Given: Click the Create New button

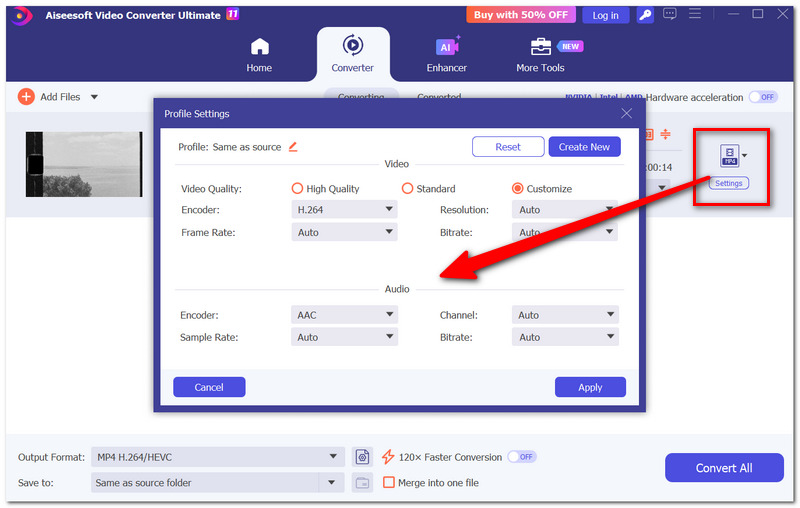Looking at the screenshot, I should point(584,147).
